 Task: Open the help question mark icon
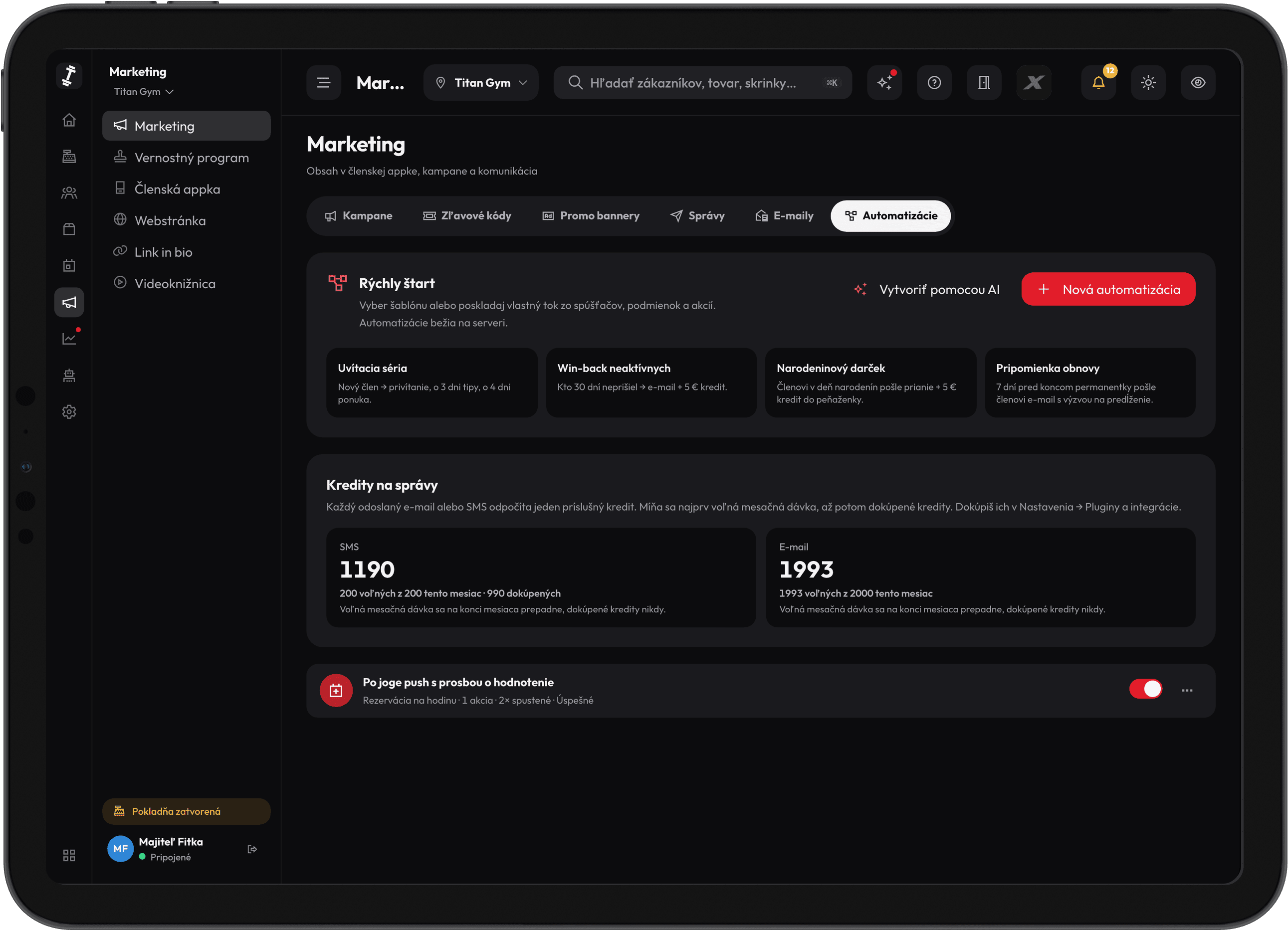(934, 83)
